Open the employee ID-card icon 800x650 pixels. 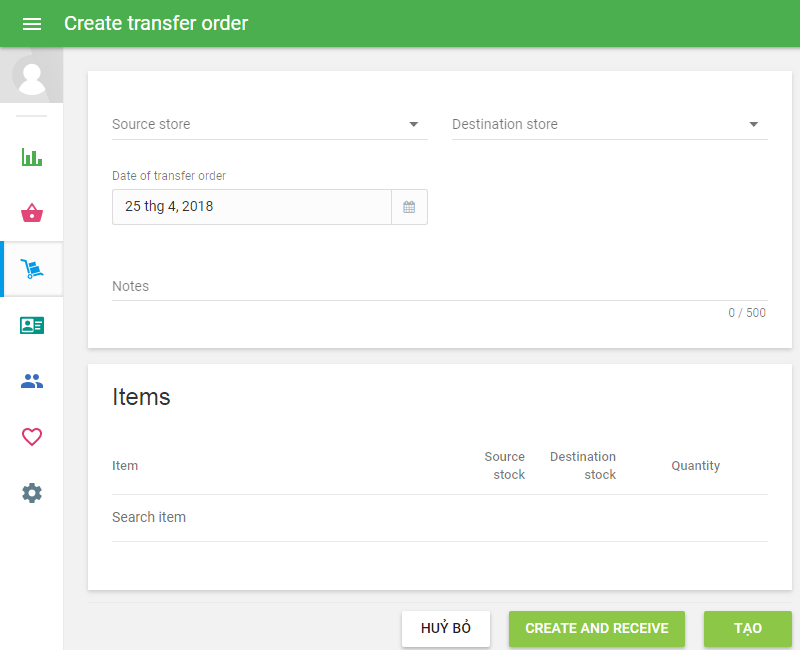(x=31, y=325)
